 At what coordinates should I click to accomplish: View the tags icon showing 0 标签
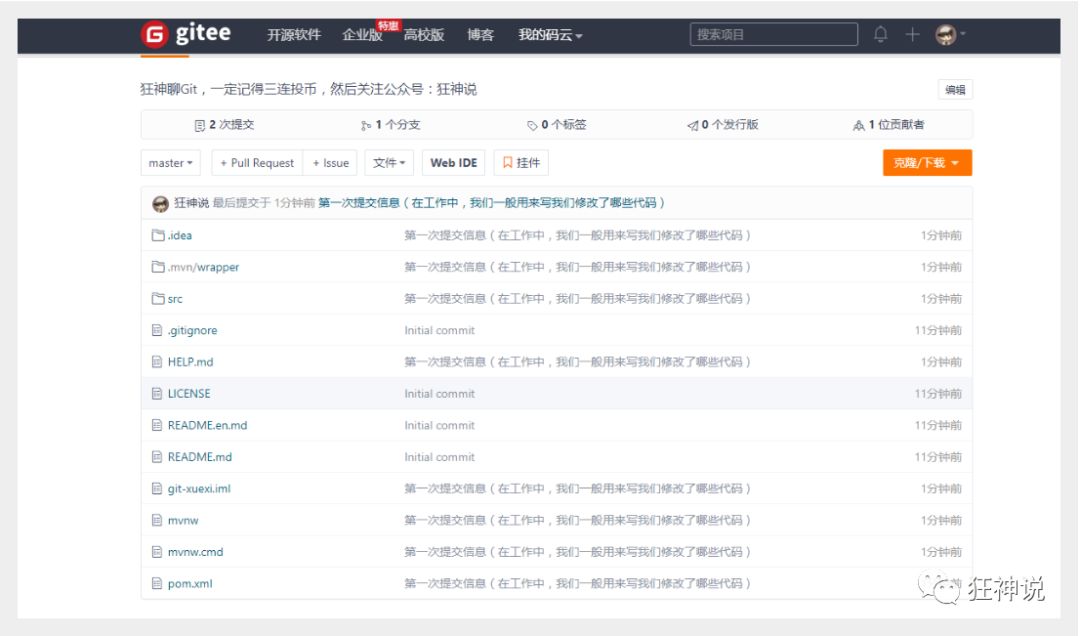[531, 125]
